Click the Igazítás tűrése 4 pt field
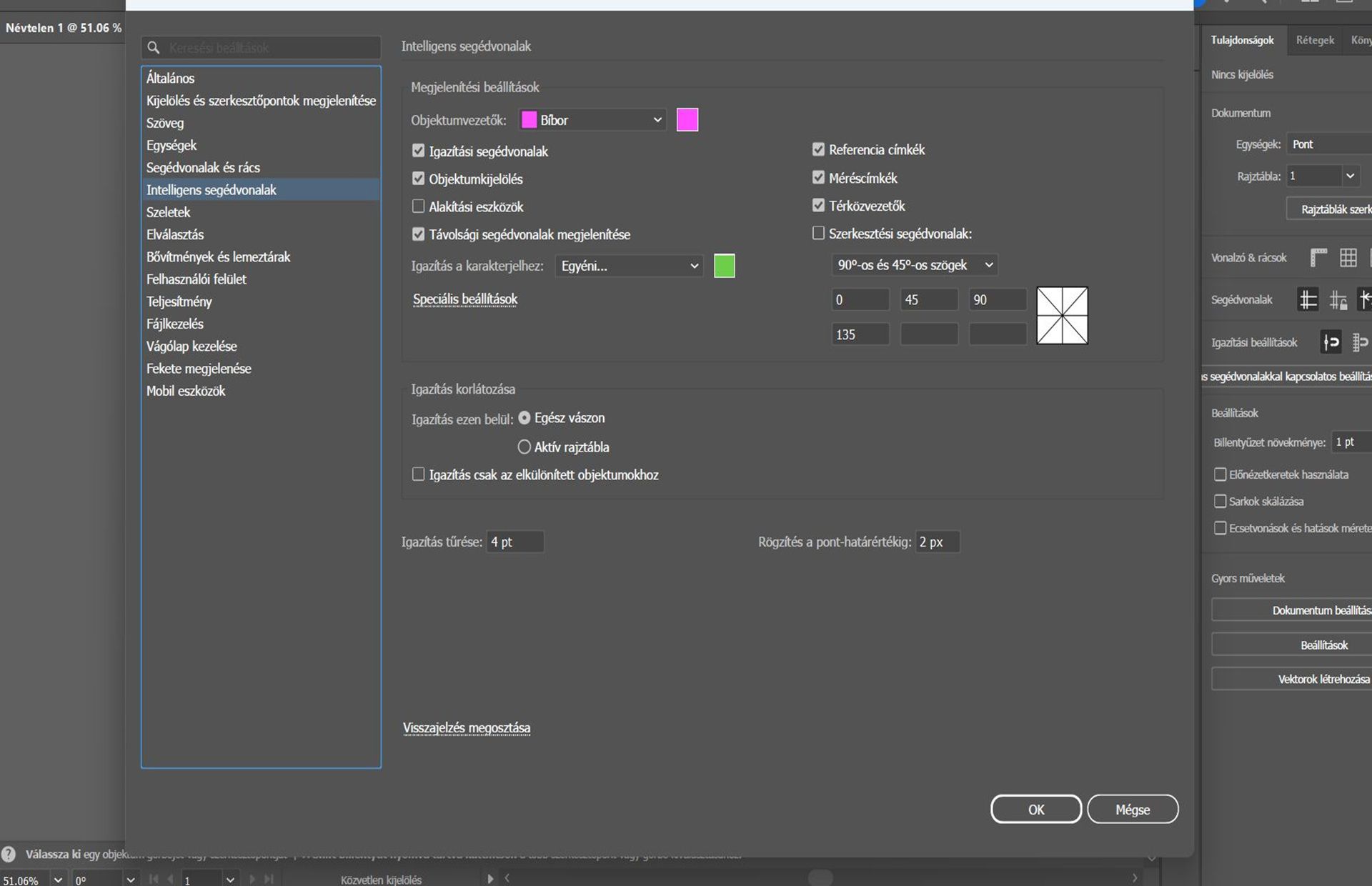1372x886 pixels. pyautogui.click(x=514, y=542)
